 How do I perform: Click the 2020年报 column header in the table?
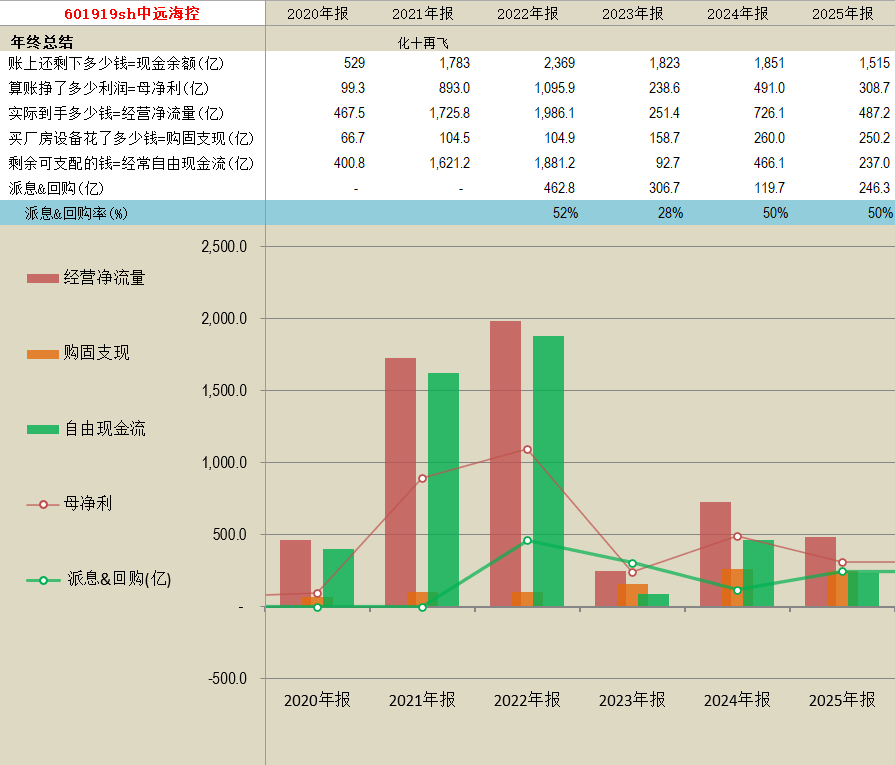tap(317, 14)
